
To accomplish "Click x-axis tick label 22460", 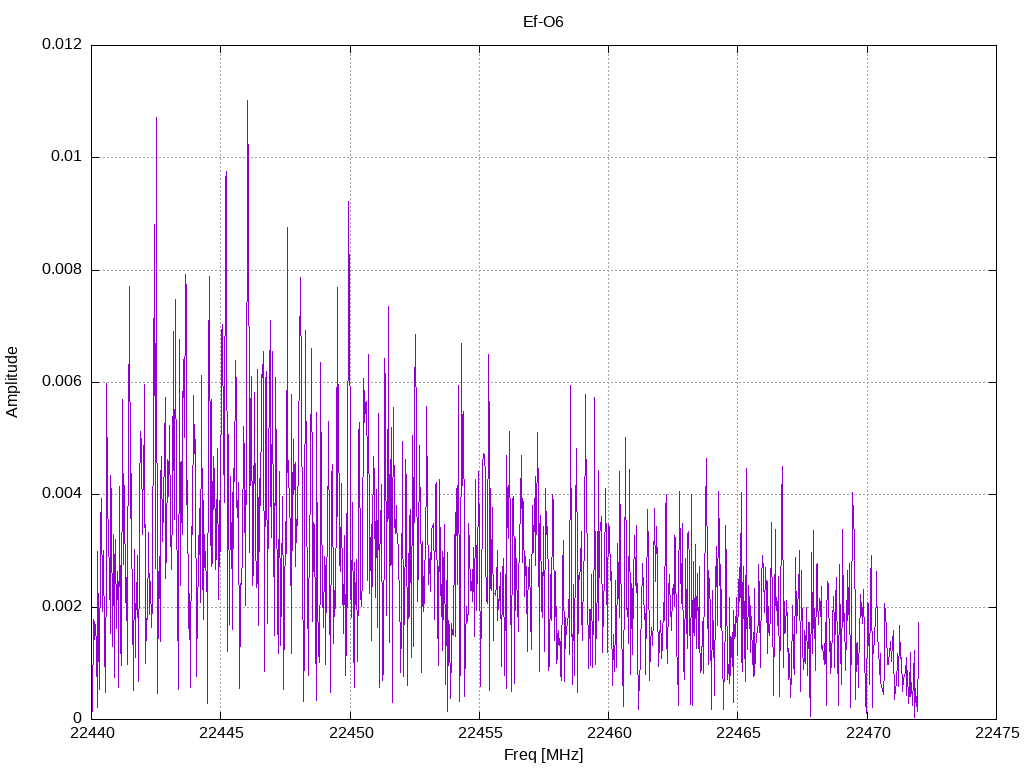I will pos(609,733).
